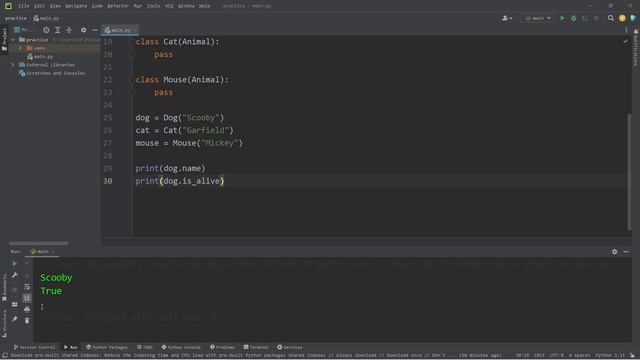Open run configuration wrench icon
This screenshot has height=360, width=640.
(14, 276)
